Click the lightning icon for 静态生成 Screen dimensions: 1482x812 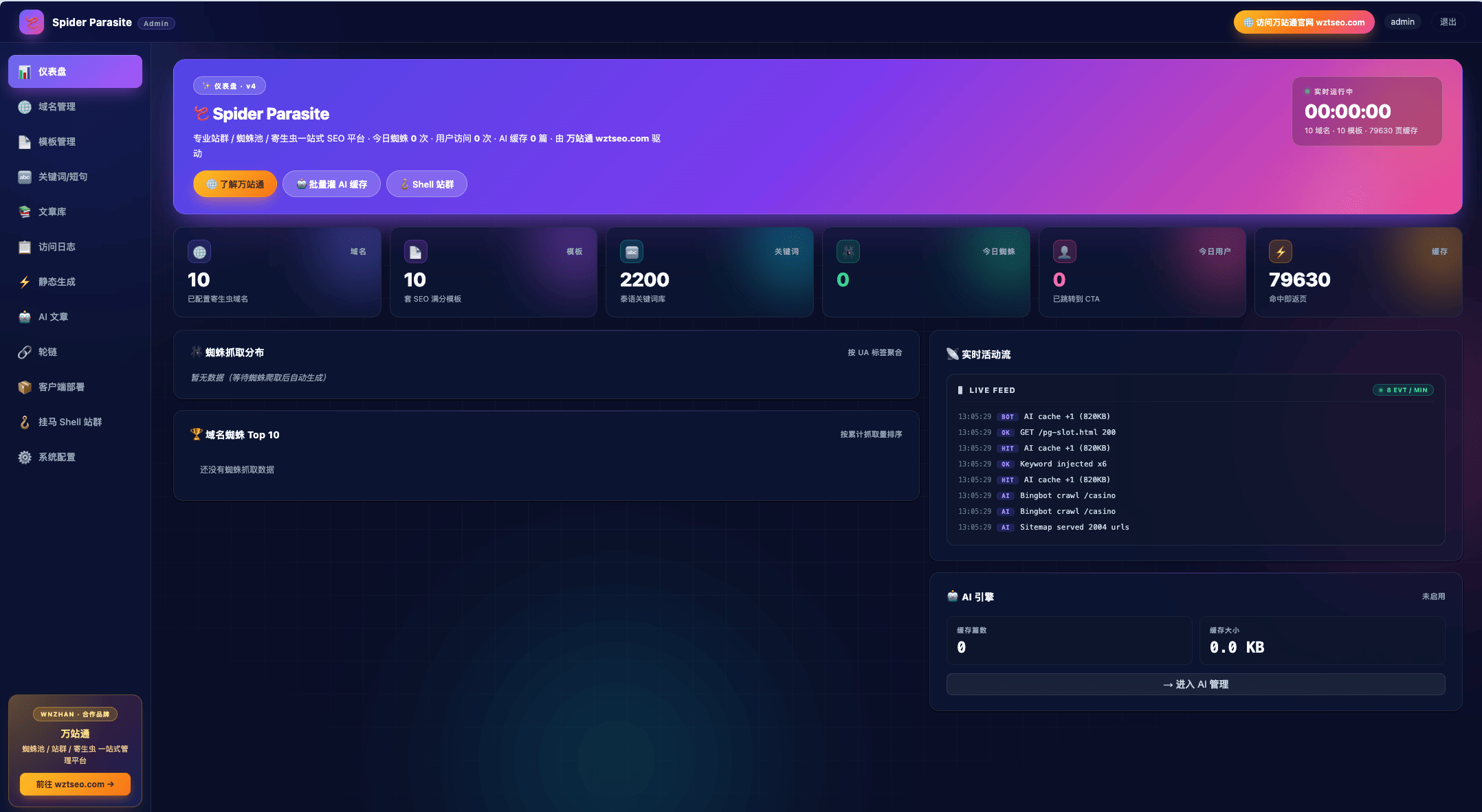pos(25,282)
